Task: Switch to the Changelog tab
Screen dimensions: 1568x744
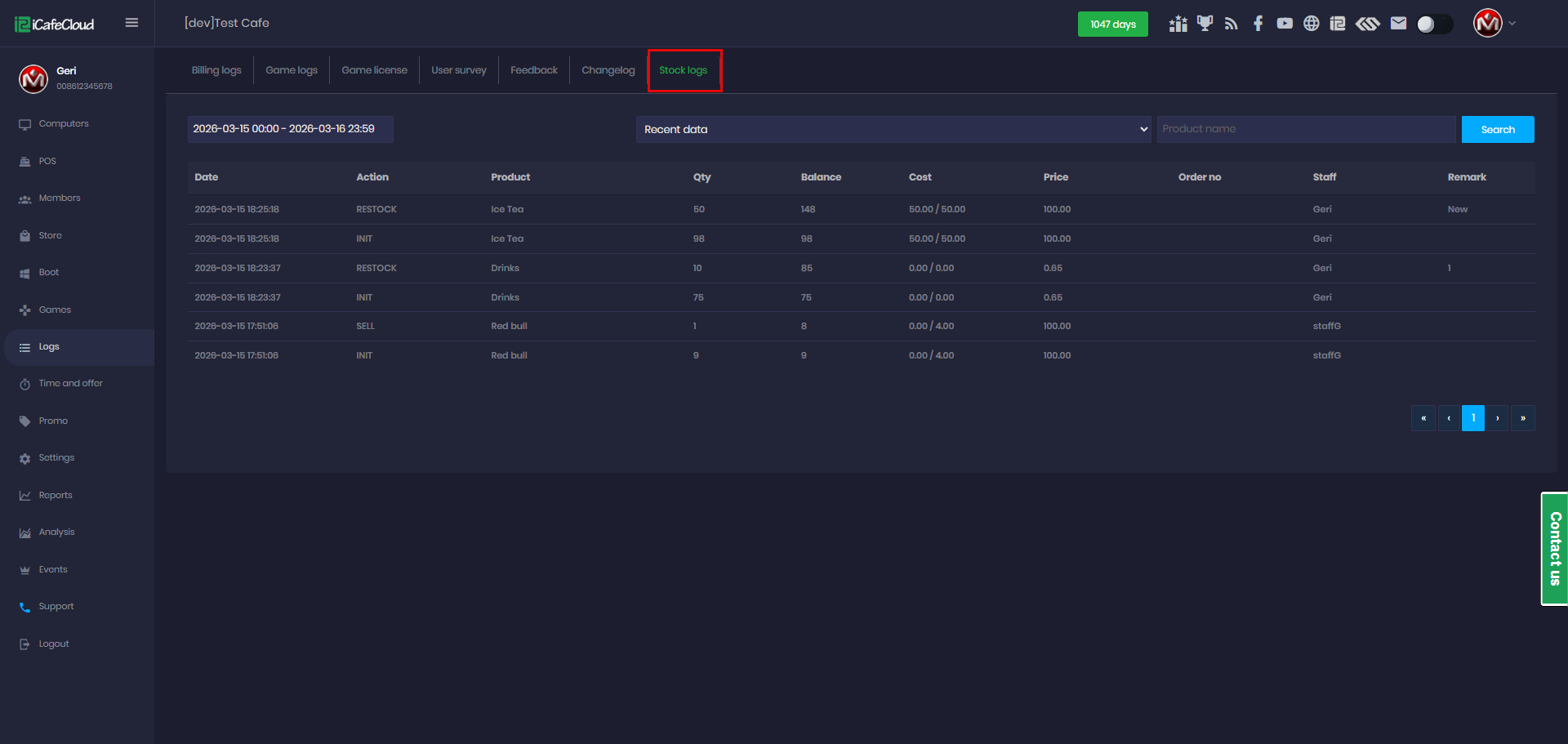Action: pos(608,70)
